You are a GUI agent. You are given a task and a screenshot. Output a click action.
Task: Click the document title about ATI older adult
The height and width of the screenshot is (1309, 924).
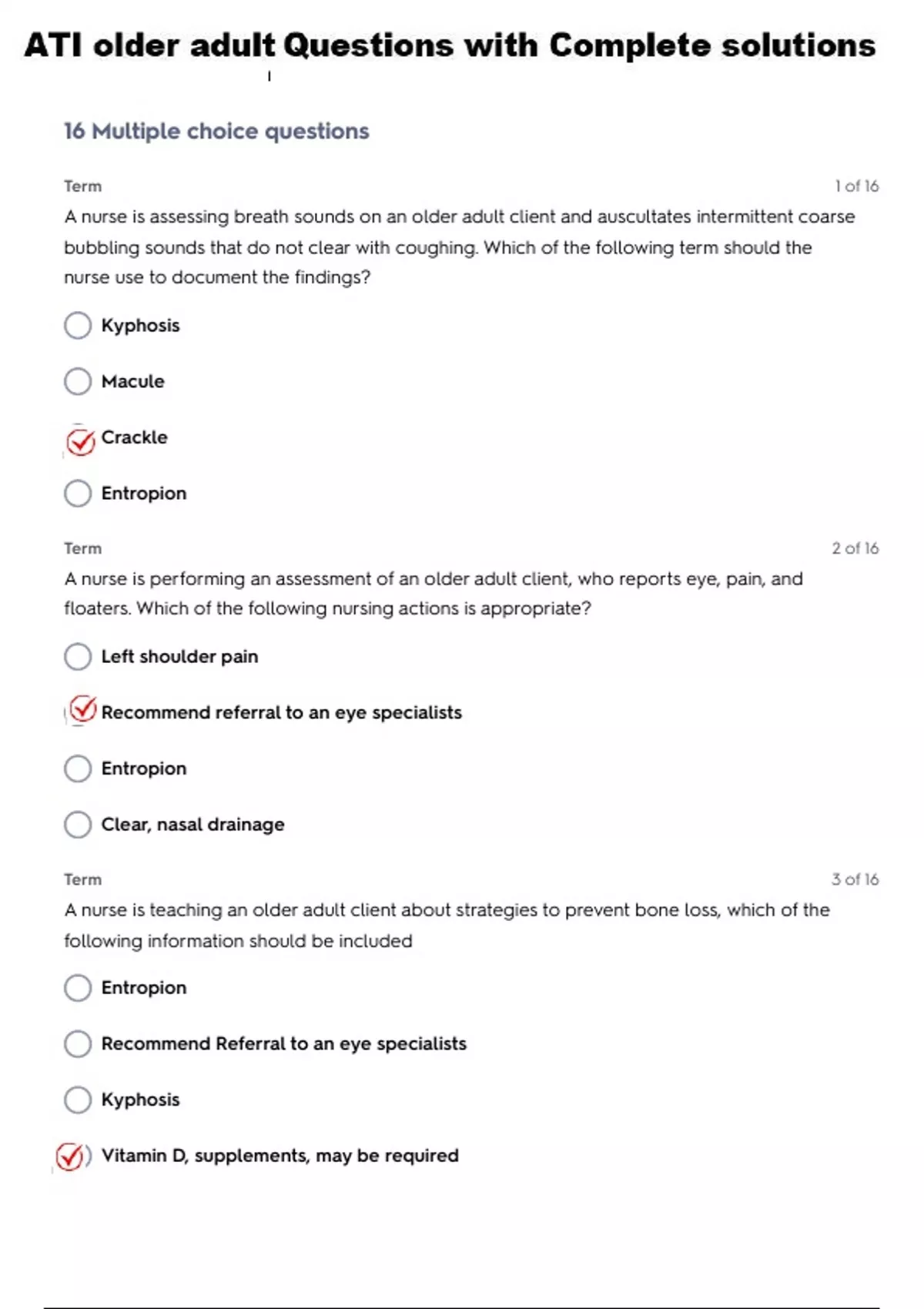click(450, 45)
